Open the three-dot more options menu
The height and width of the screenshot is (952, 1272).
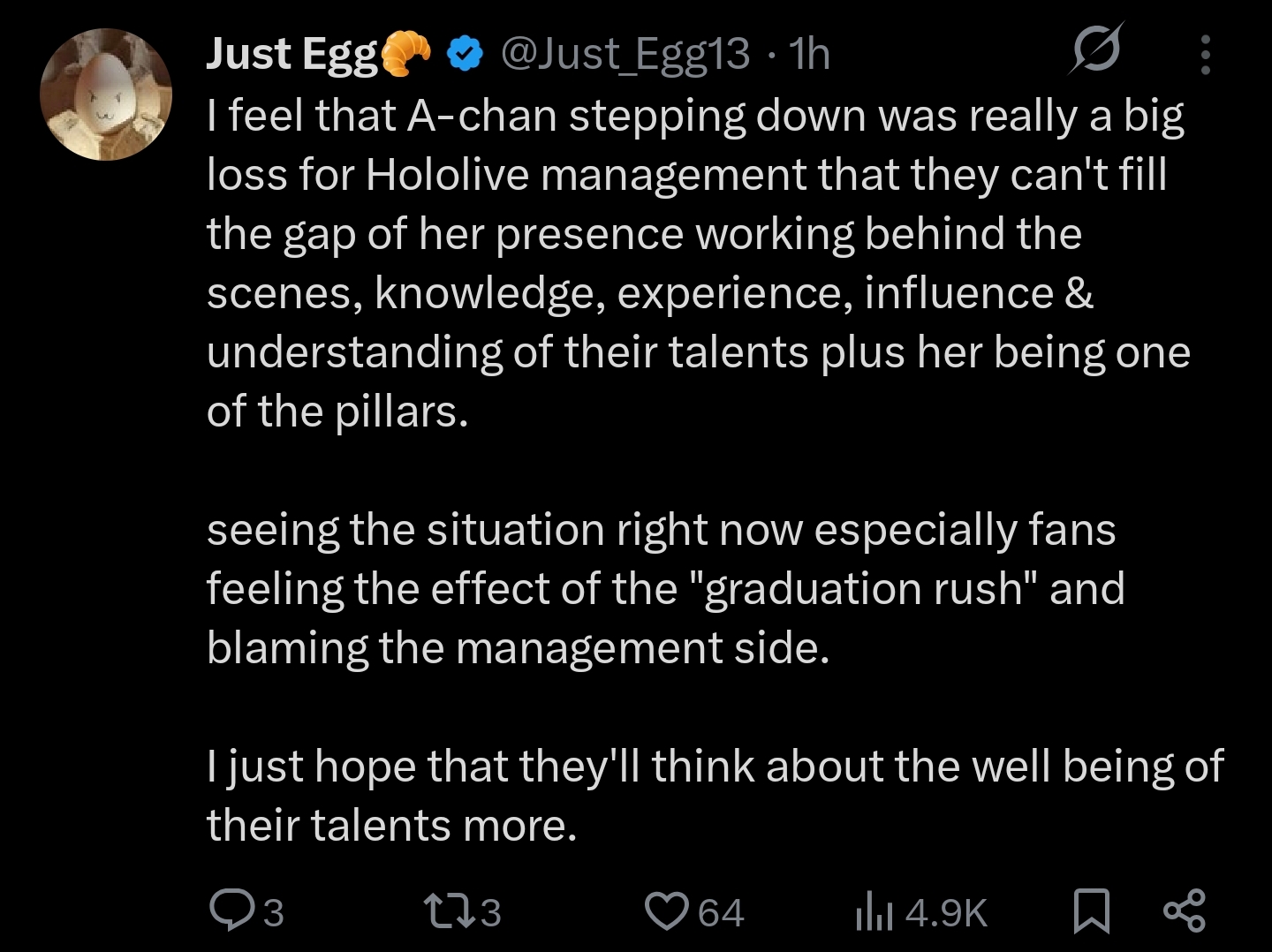[x=1206, y=55]
